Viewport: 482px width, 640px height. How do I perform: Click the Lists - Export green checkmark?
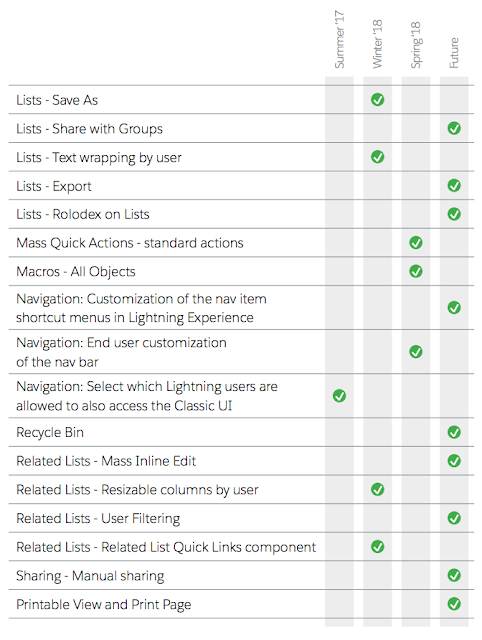click(x=454, y=185)
